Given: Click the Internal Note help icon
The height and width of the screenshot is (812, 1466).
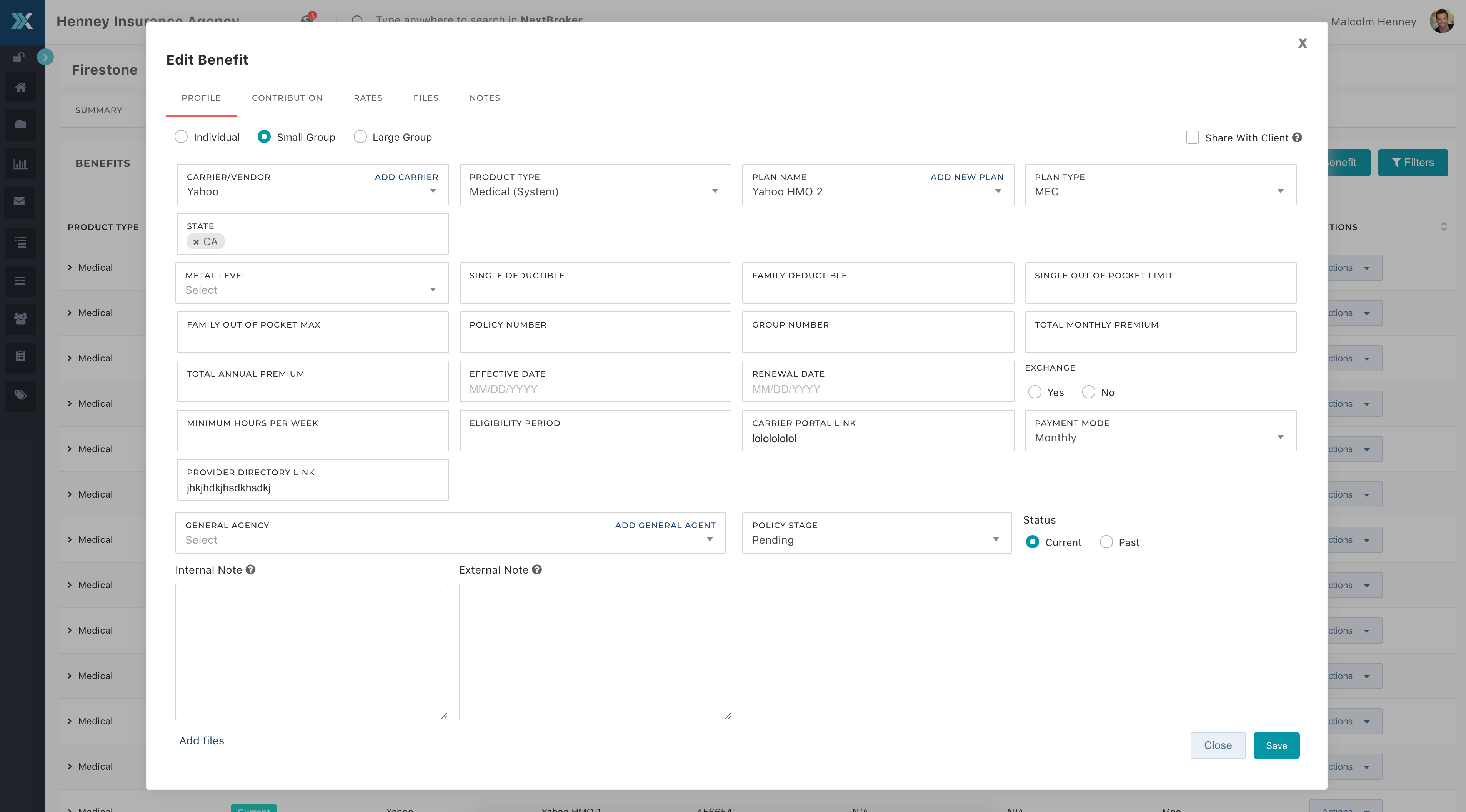Looking at the screenshot, I should [x=250, y=570].
